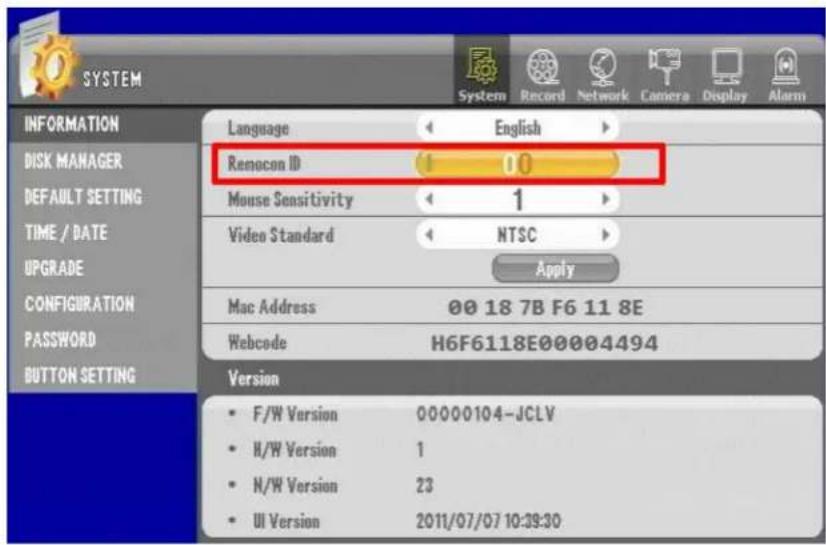This screenshot has height=545, width=826.
Task: Click the Mac Address label
Action: pyautogui.click(x=271, y=307)
